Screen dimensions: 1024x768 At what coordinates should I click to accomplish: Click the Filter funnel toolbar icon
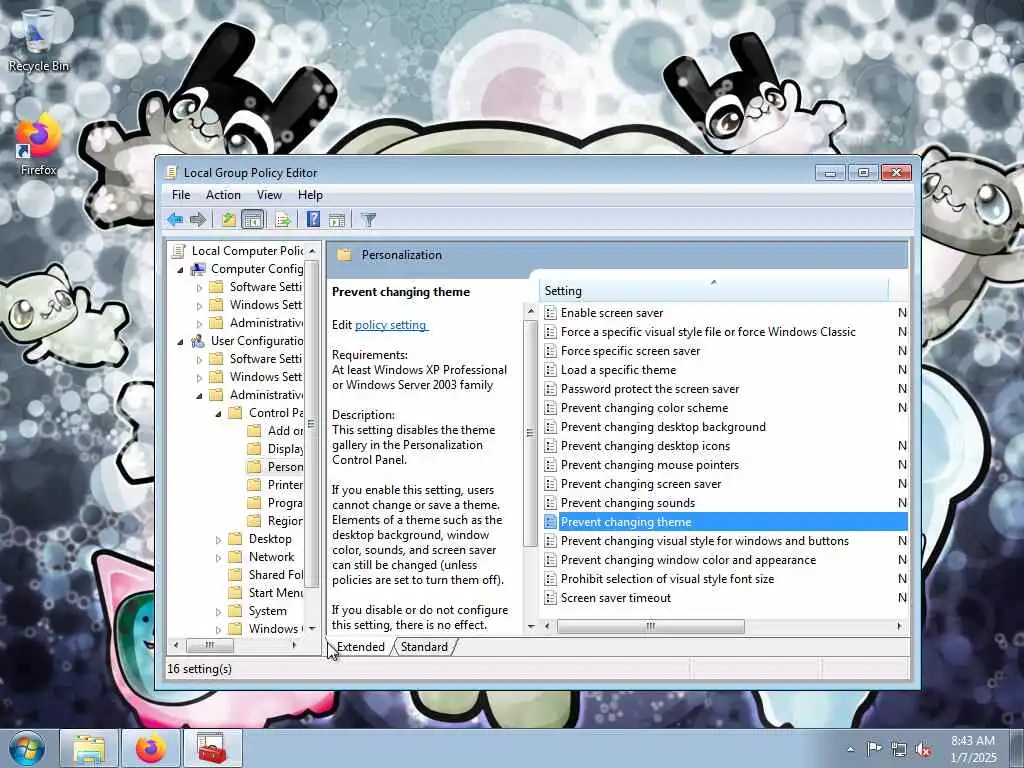pyautogui.click(x=368, y=219)
